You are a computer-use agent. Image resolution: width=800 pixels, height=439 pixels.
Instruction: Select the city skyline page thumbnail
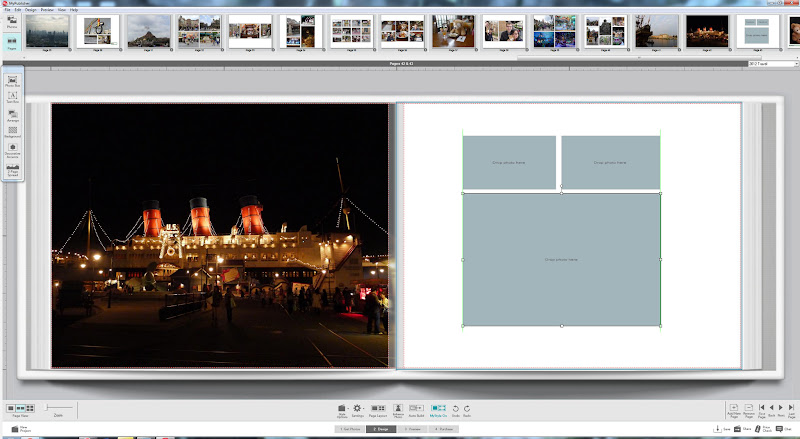coord(47,31)
